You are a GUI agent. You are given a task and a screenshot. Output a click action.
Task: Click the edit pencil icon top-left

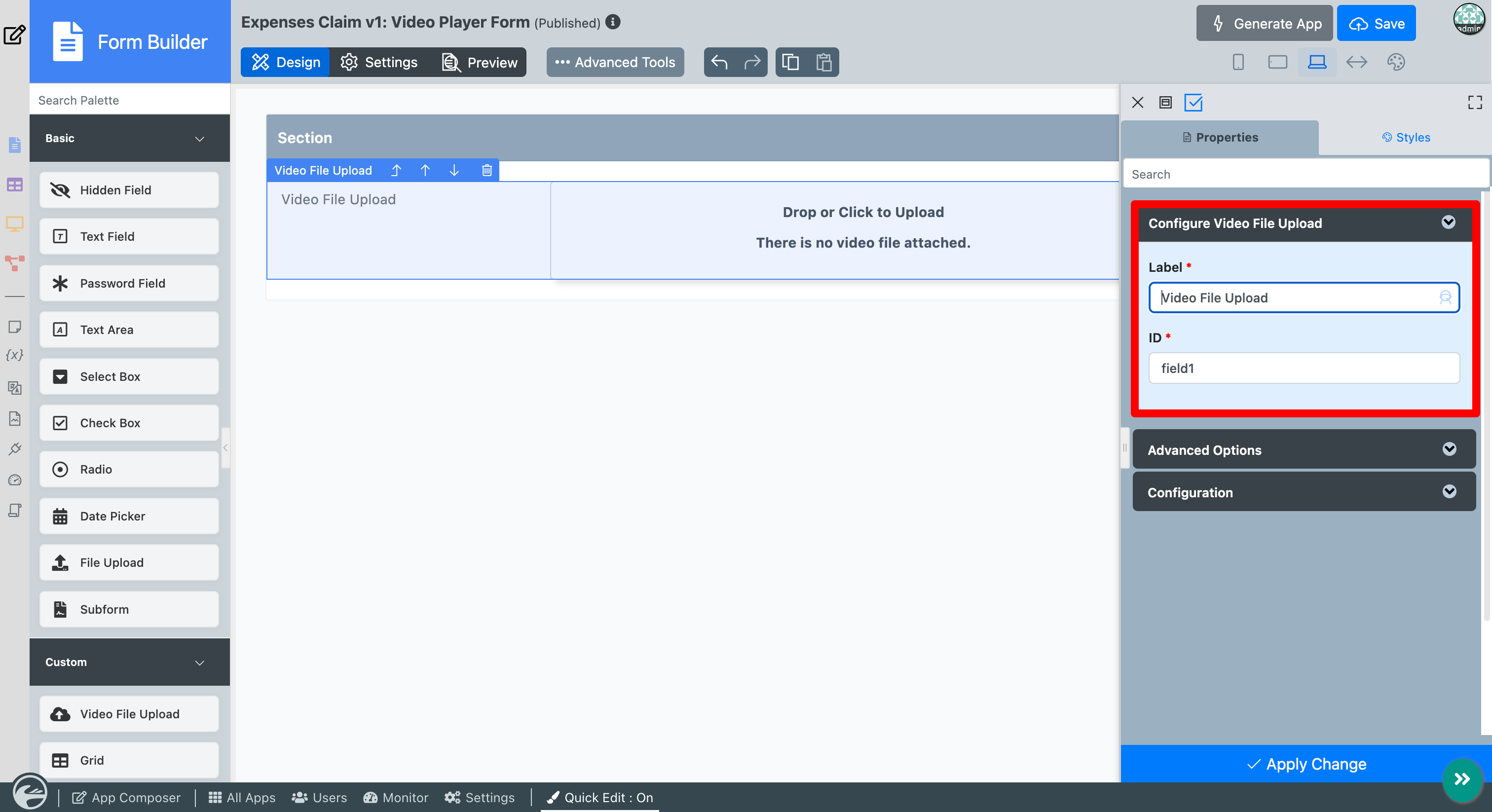pyautogui.click(x=14, y=35)
